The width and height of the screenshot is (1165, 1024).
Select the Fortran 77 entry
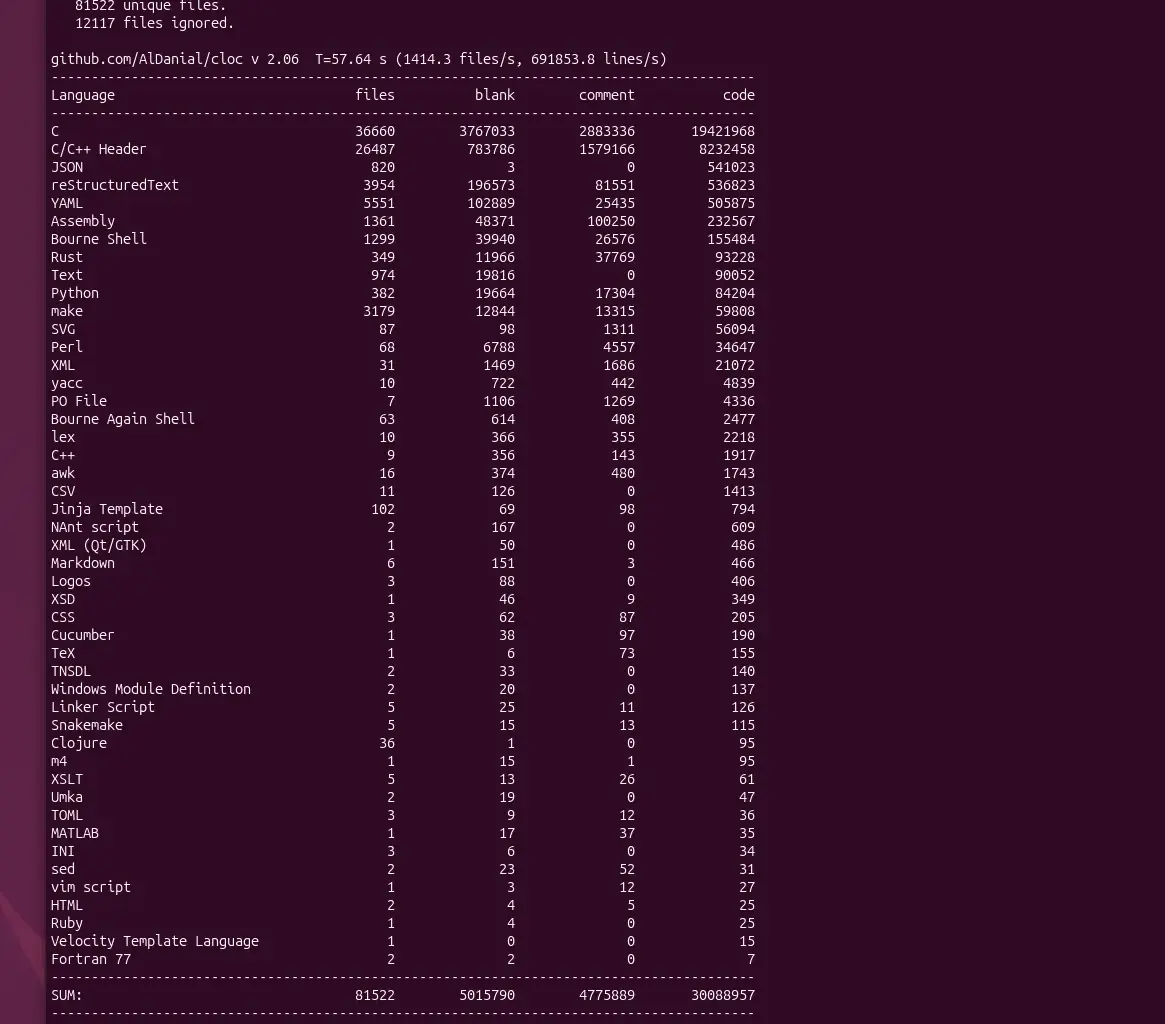pyautogui.click(x=90, y=959)
